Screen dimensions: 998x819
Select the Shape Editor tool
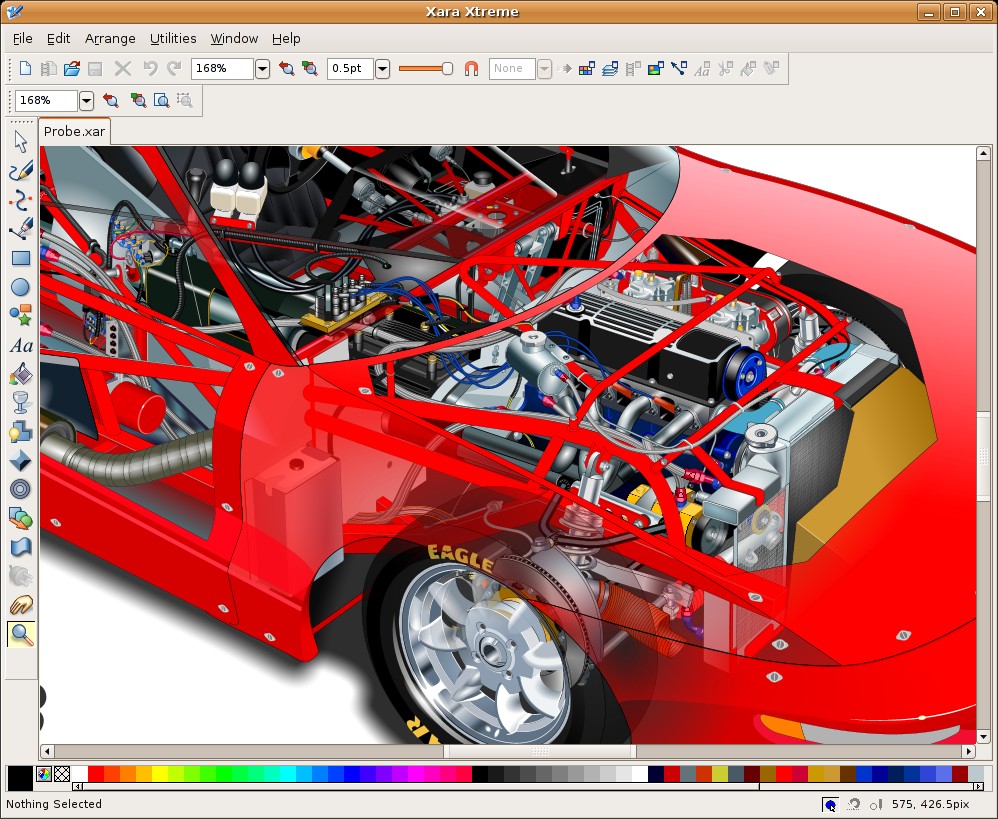coord(20,200)
